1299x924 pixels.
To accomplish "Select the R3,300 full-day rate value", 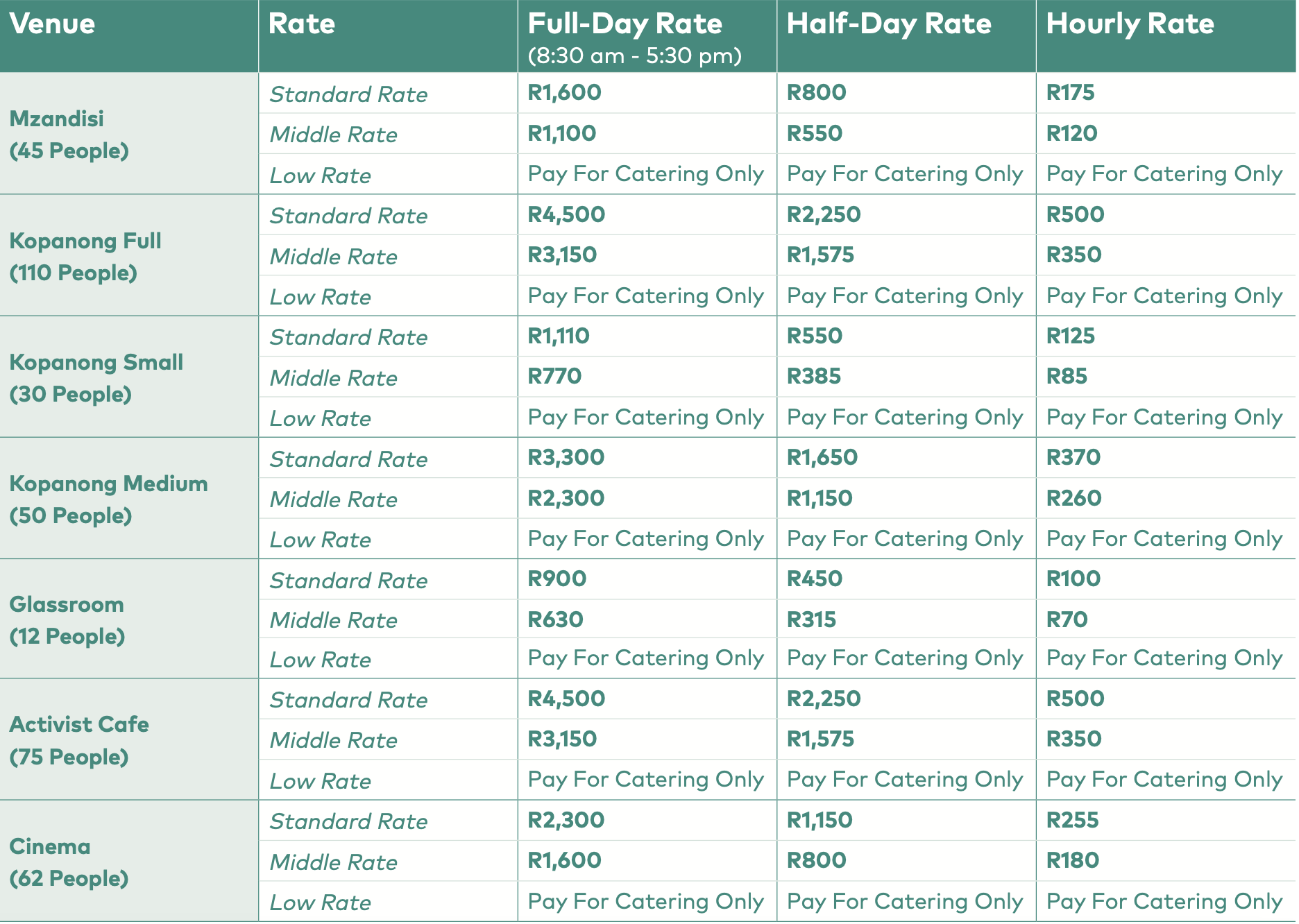I will pos(566,458).
